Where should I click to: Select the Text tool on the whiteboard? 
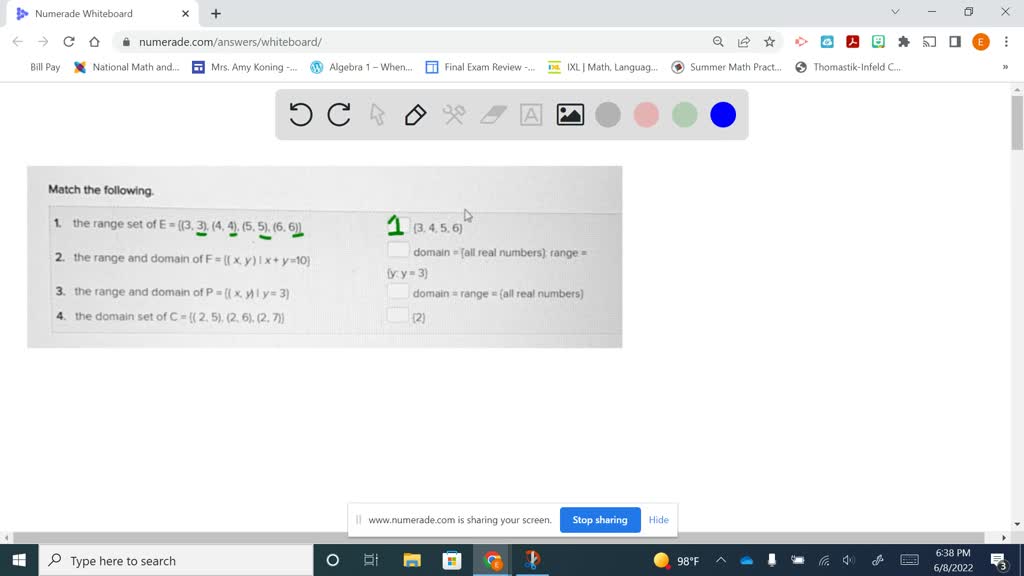(530, 114)
